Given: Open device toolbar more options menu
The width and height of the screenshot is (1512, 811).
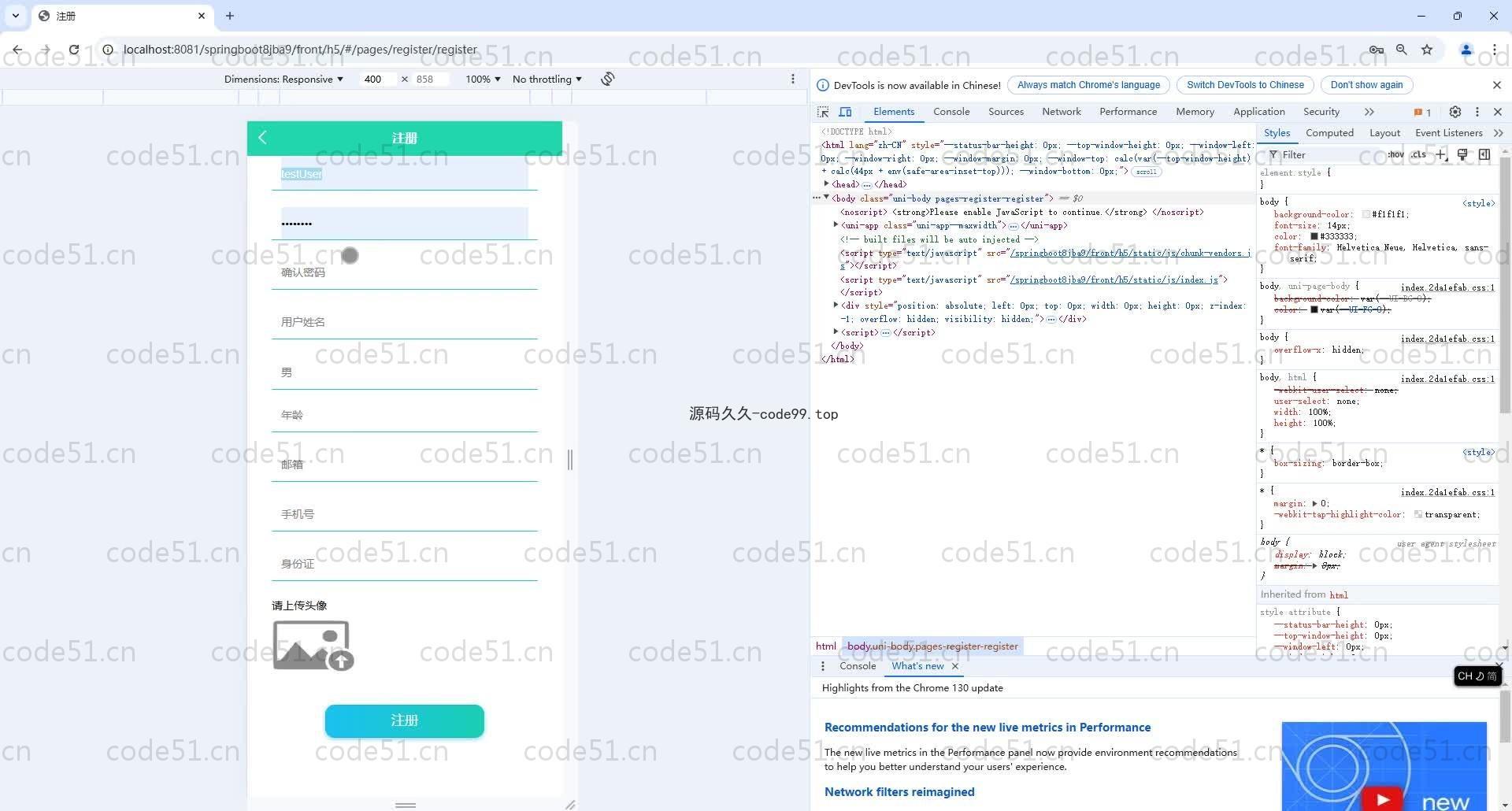Looking at the screenshot, I should [793, 79].
